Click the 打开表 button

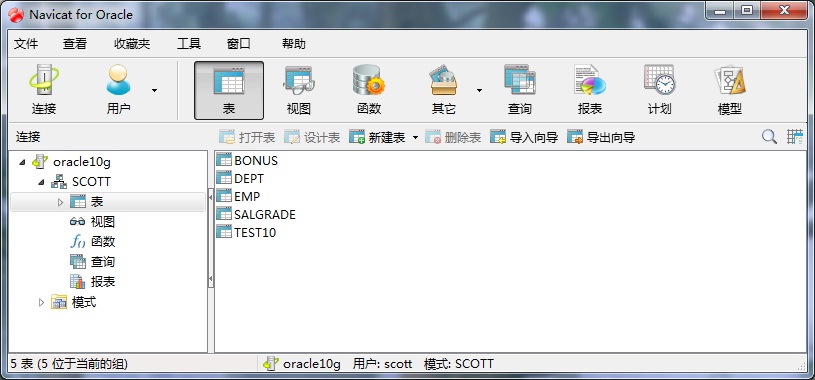[247, 137]
